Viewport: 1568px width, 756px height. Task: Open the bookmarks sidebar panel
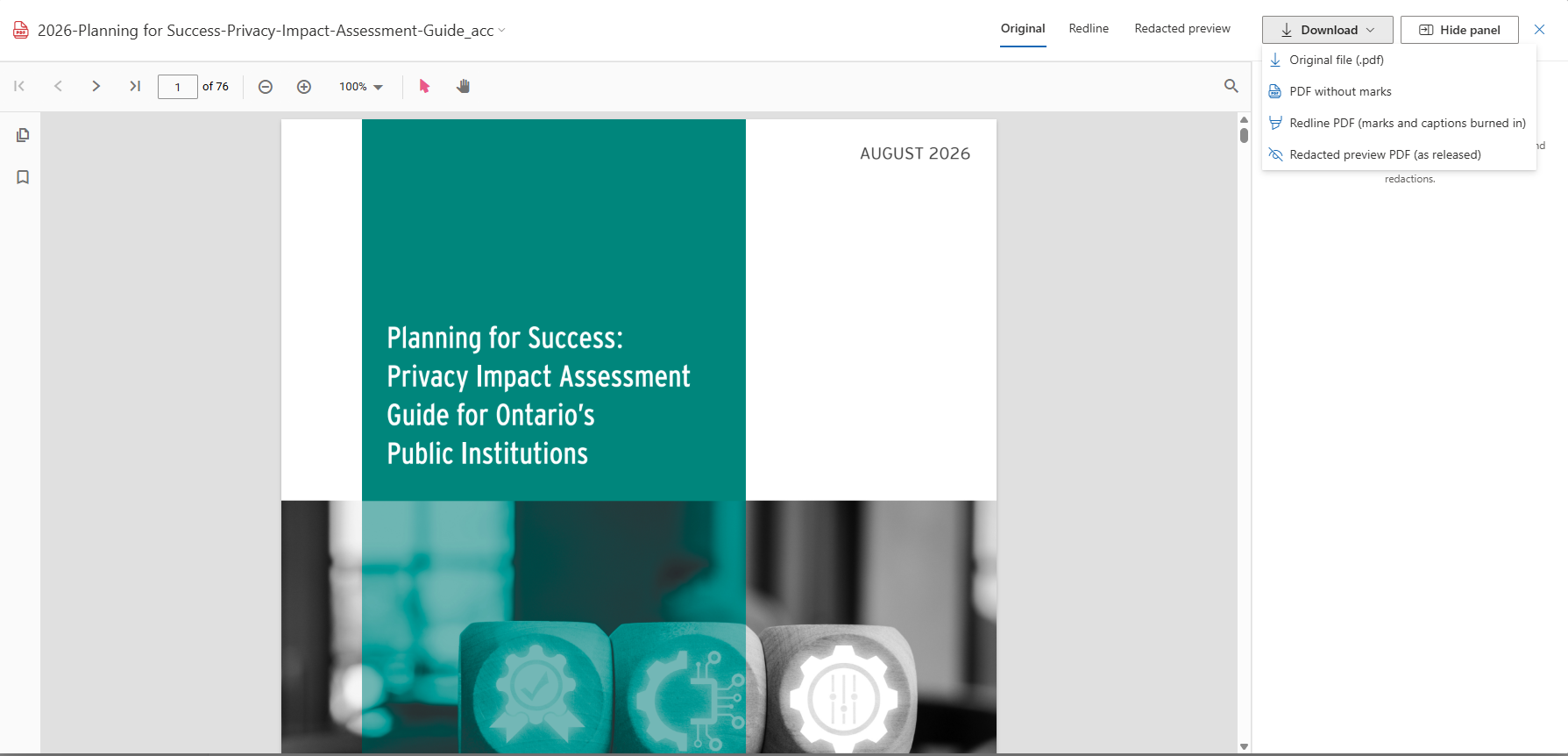click(x=23, y=177)
